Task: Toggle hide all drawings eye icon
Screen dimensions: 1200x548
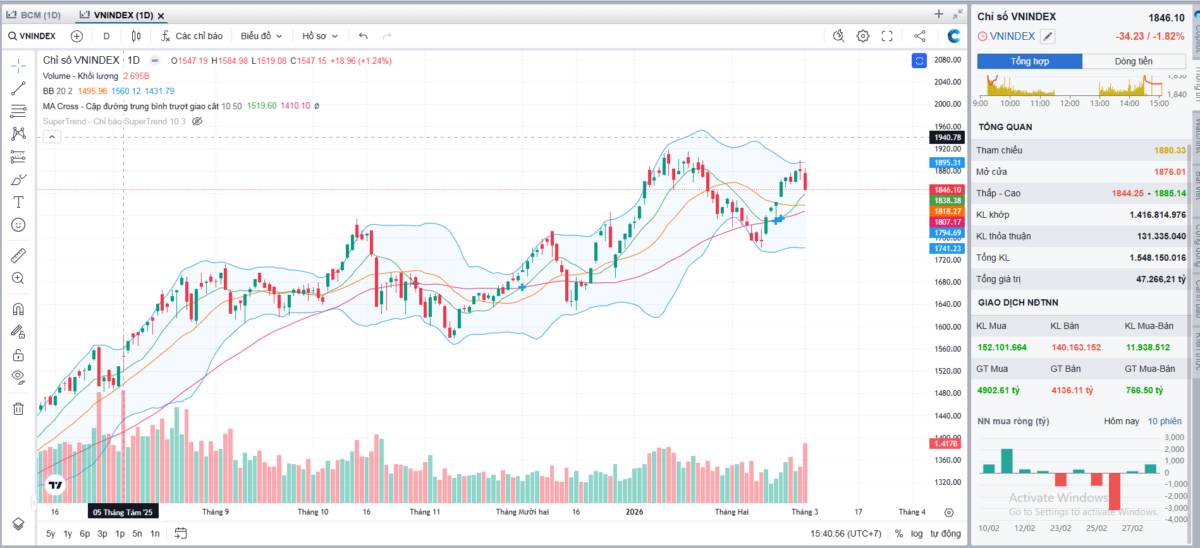Action: coord(18,377)
